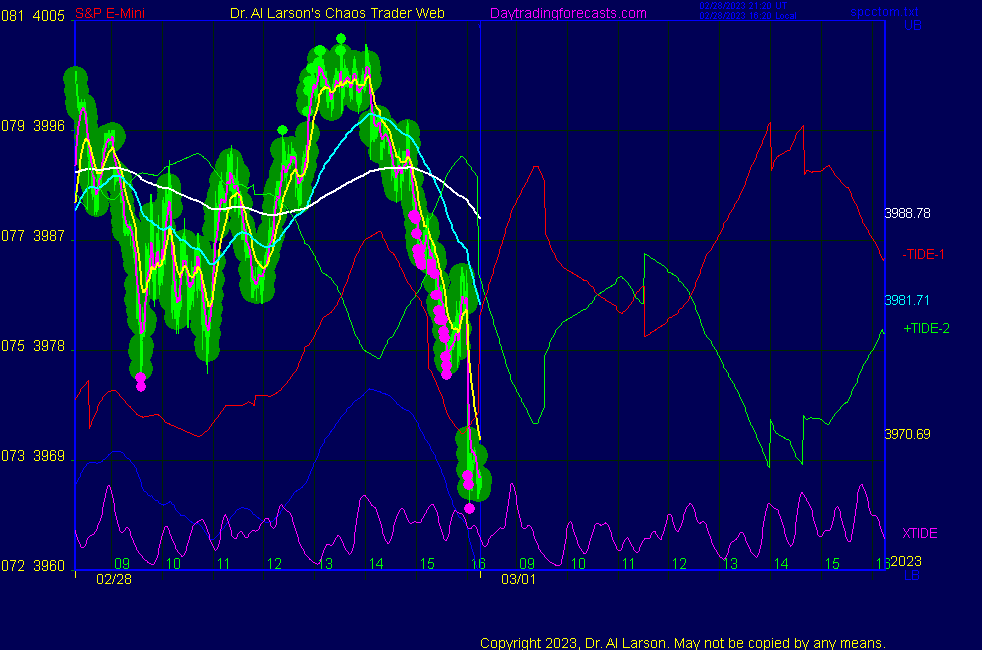Select the UB upper bound label

(x=912, y=26)
